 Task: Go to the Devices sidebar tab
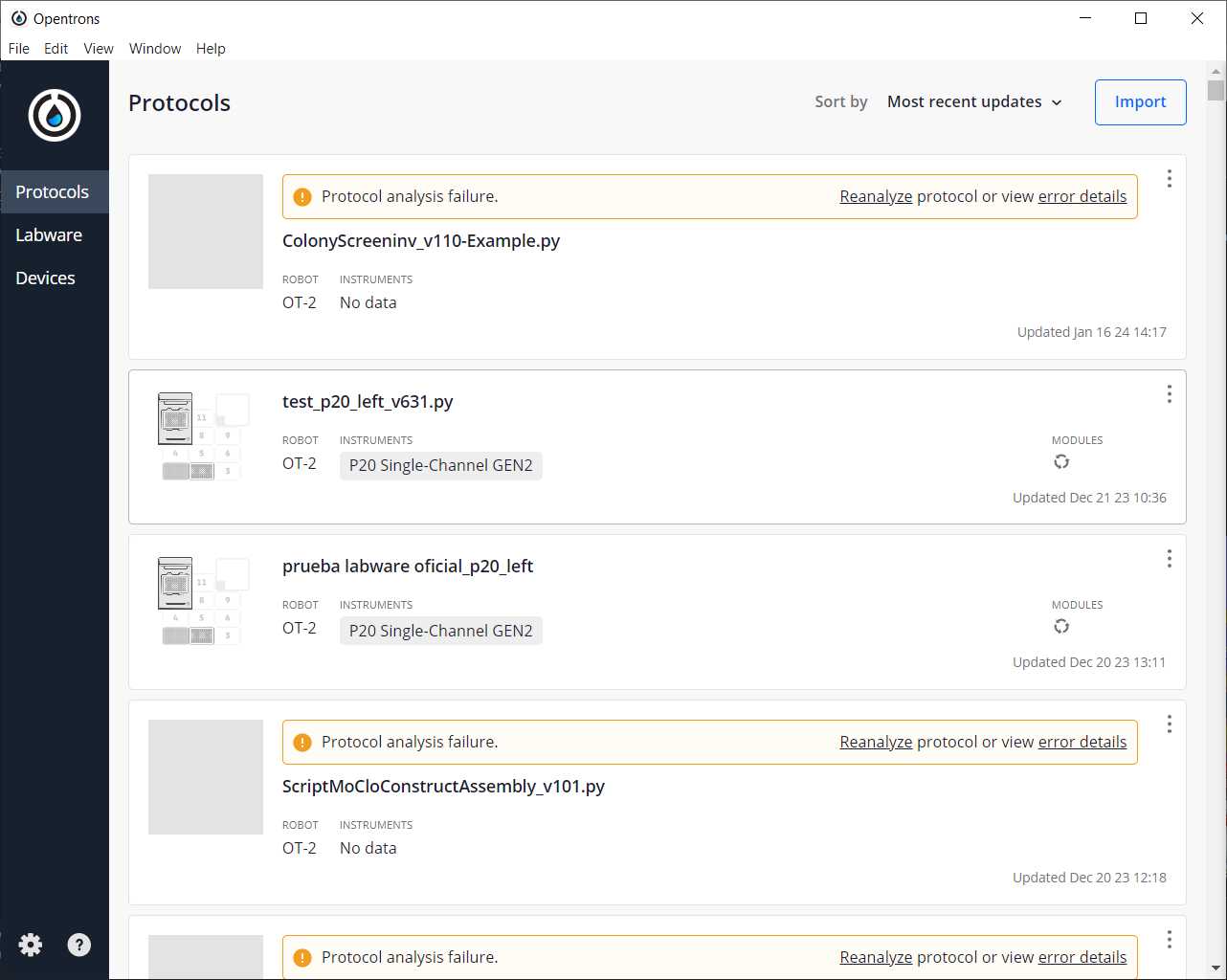pos(55,278)
